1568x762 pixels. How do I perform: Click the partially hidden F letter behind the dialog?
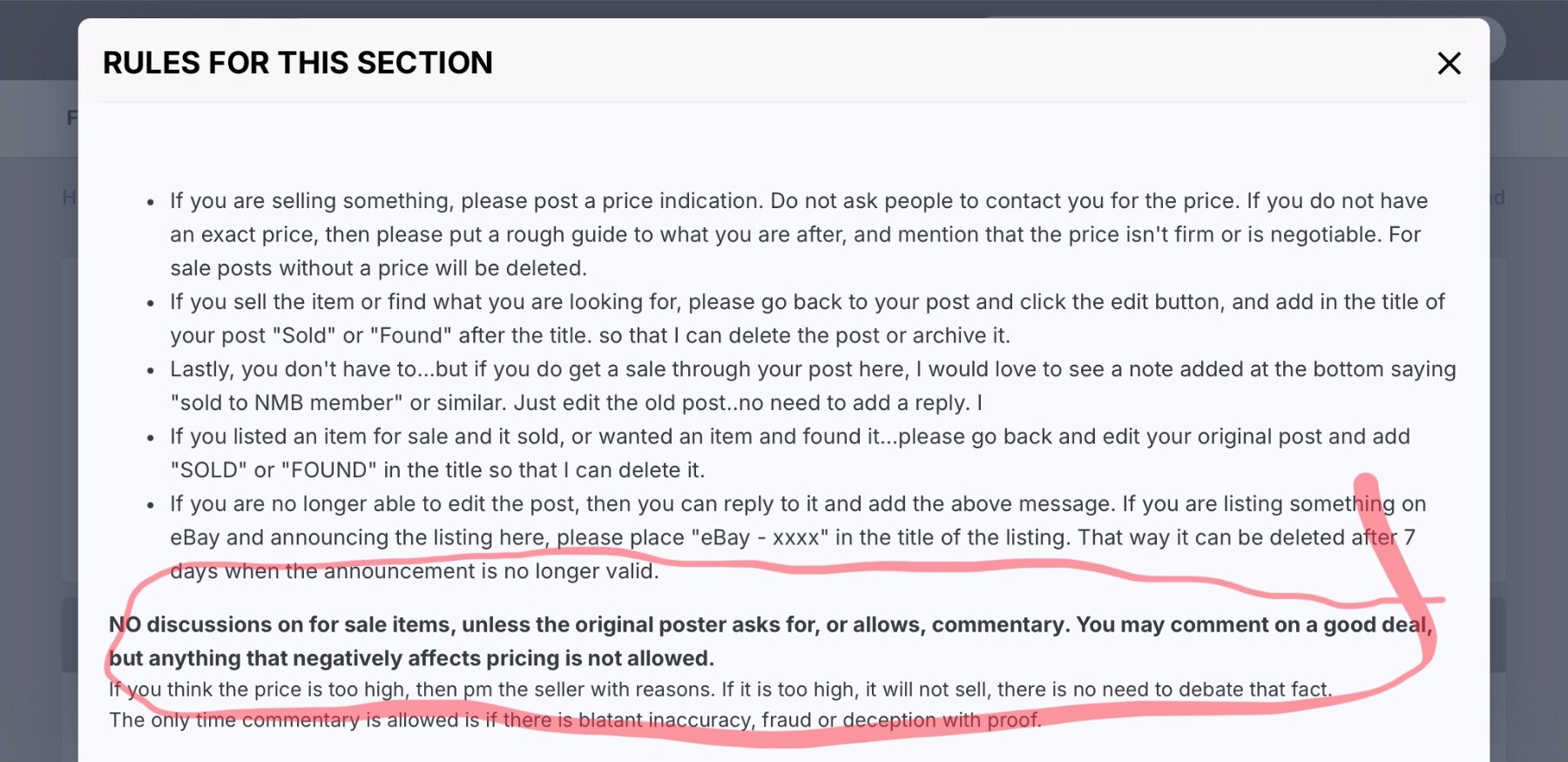[x=71, y=118]
